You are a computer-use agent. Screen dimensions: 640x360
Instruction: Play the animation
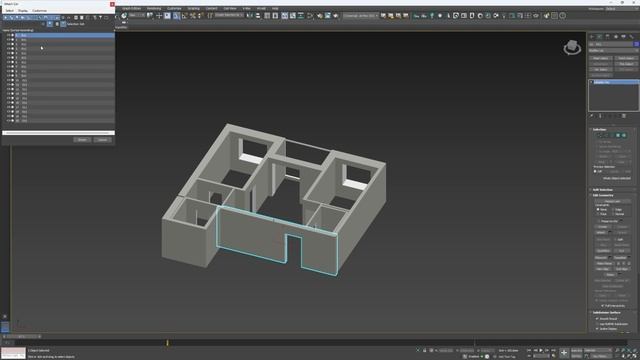tap(541, 350)
